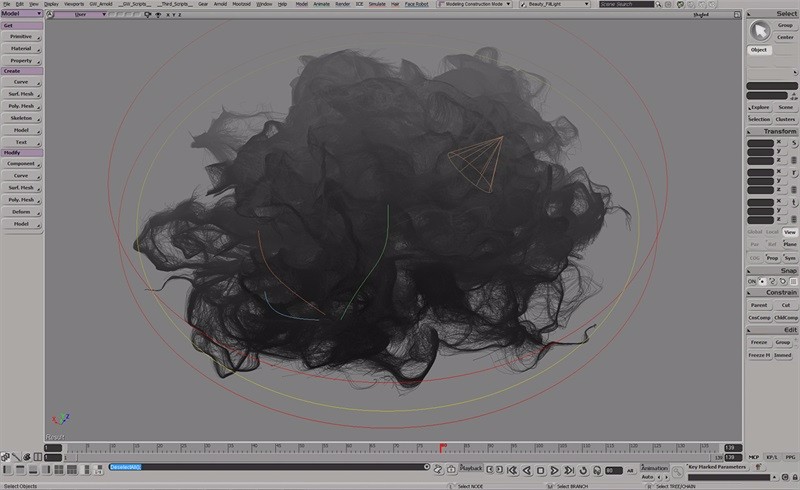
Task: Click the Primitive button under Get
Action: pyautogui.click(x=21, y=36)
